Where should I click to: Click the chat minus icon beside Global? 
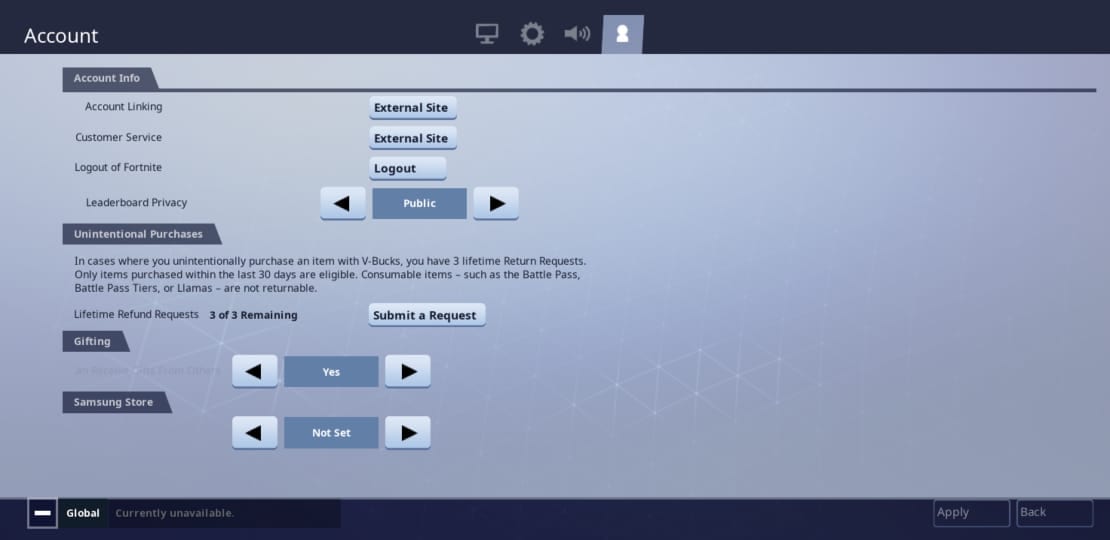tap(42, 513)
